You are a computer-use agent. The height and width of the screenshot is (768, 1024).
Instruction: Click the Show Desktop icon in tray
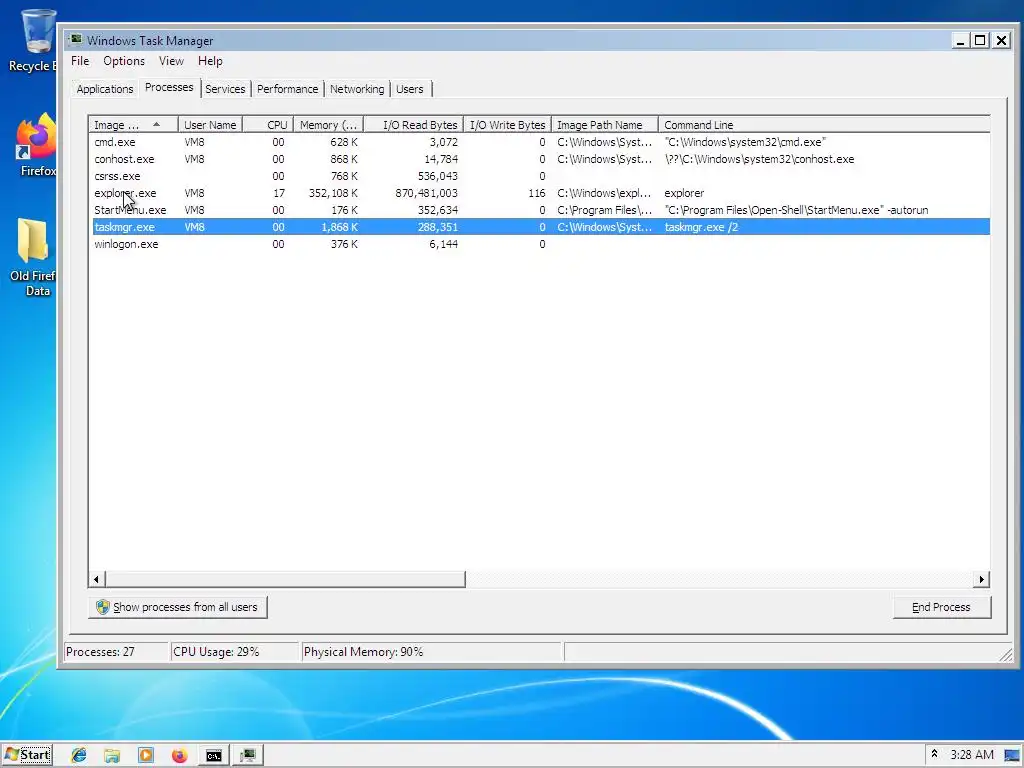click(1012, 755)
